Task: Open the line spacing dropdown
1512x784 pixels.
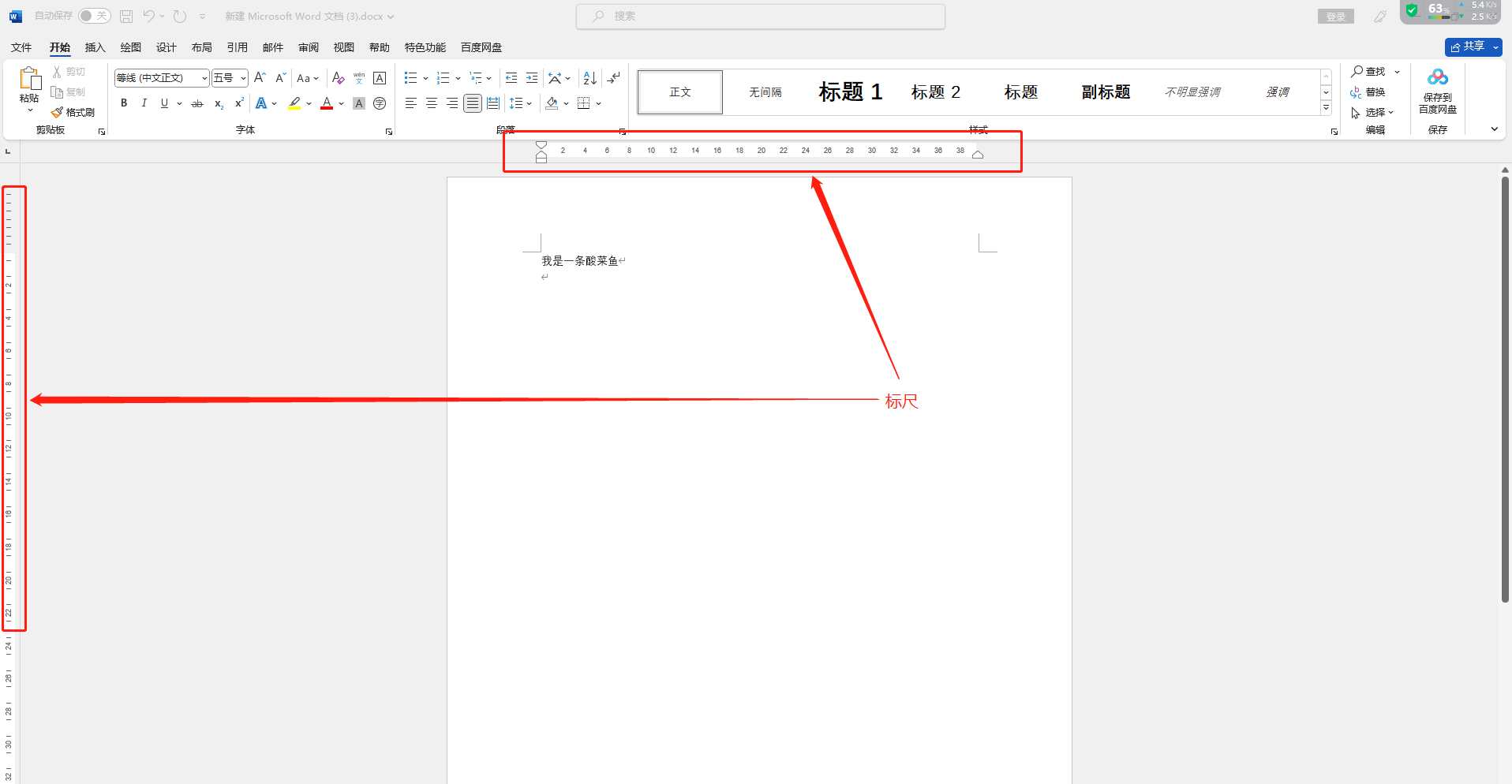Action: [x=521, y=103]
